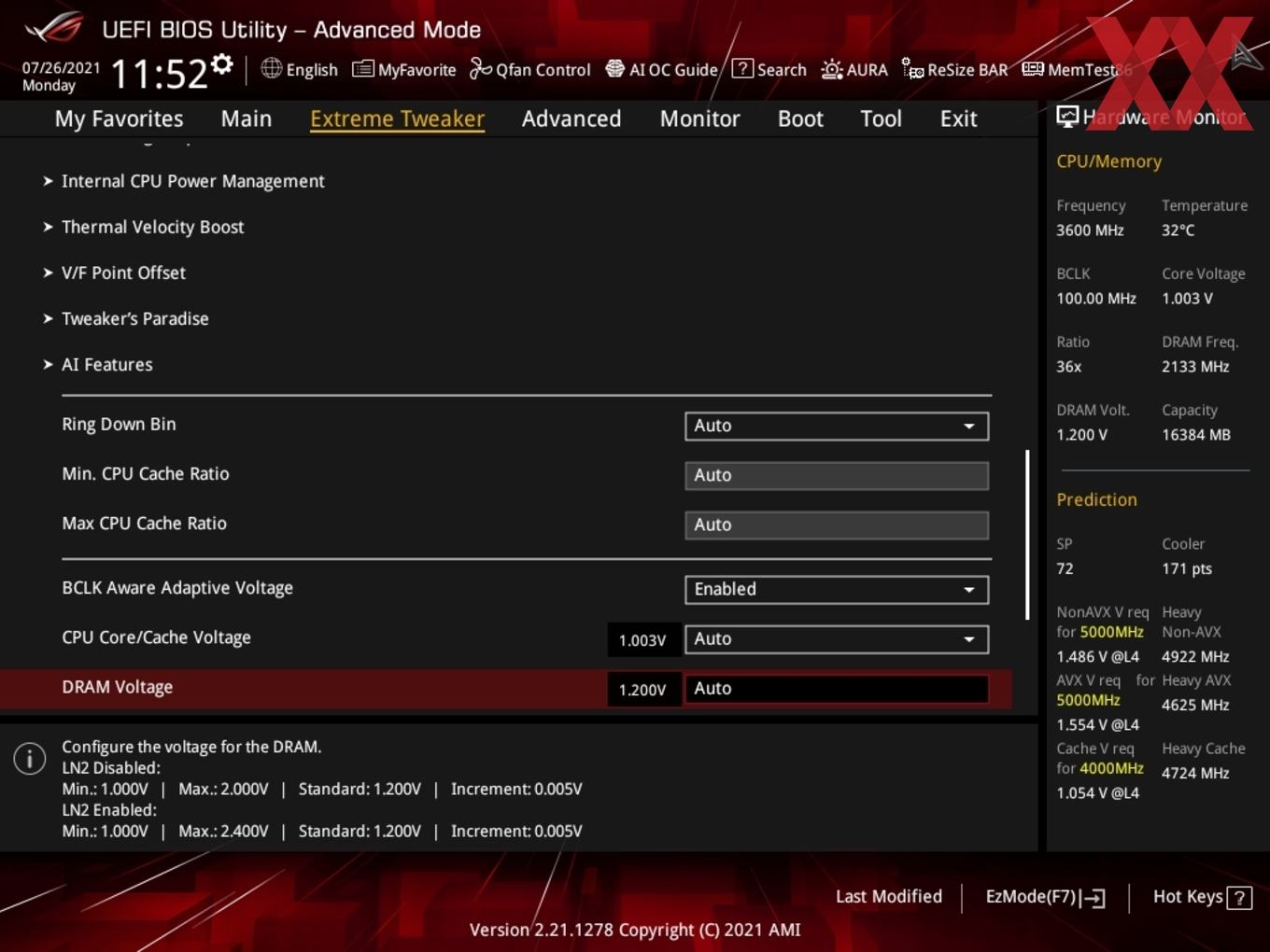
Task: Click BCLK Aware Adaptive Voltage label
Action: click(177, 588)
